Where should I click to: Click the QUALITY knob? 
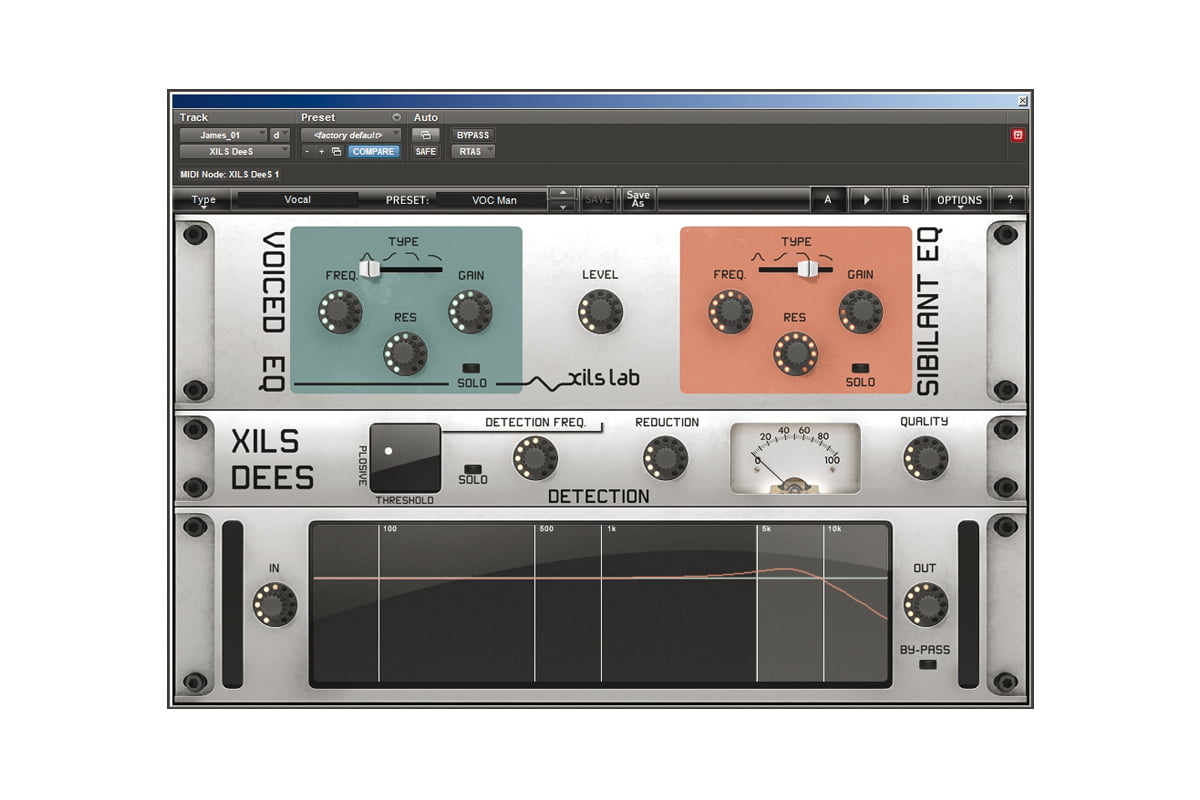(x=924, y=458)
